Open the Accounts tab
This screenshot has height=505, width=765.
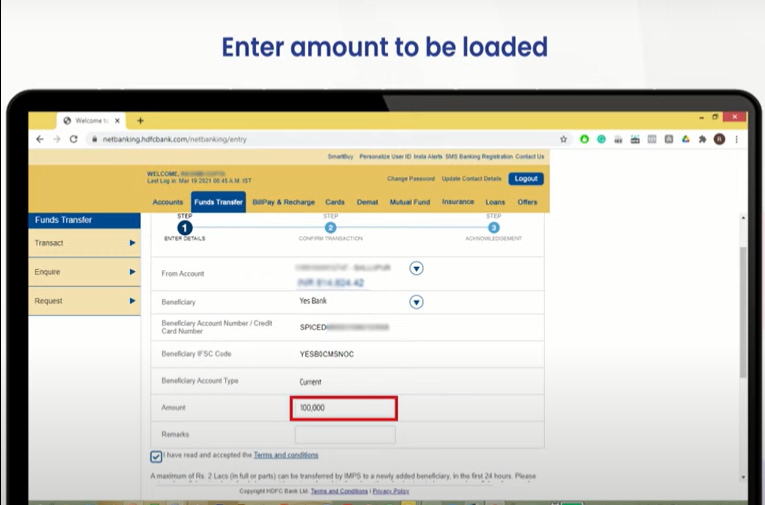pos(168,202)
